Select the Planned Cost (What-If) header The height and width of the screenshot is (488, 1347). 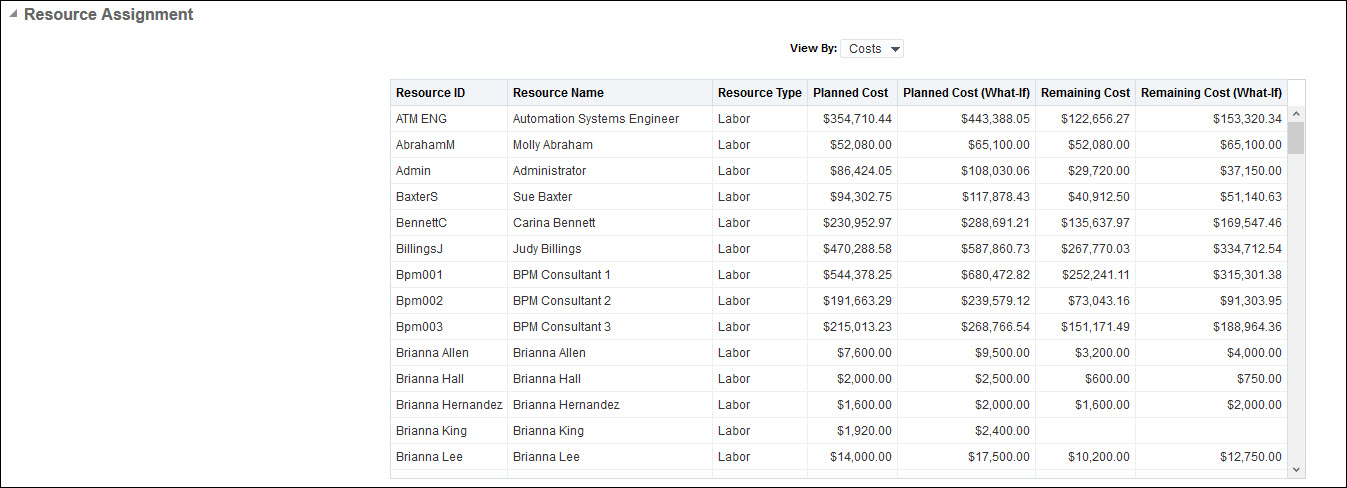966,93
